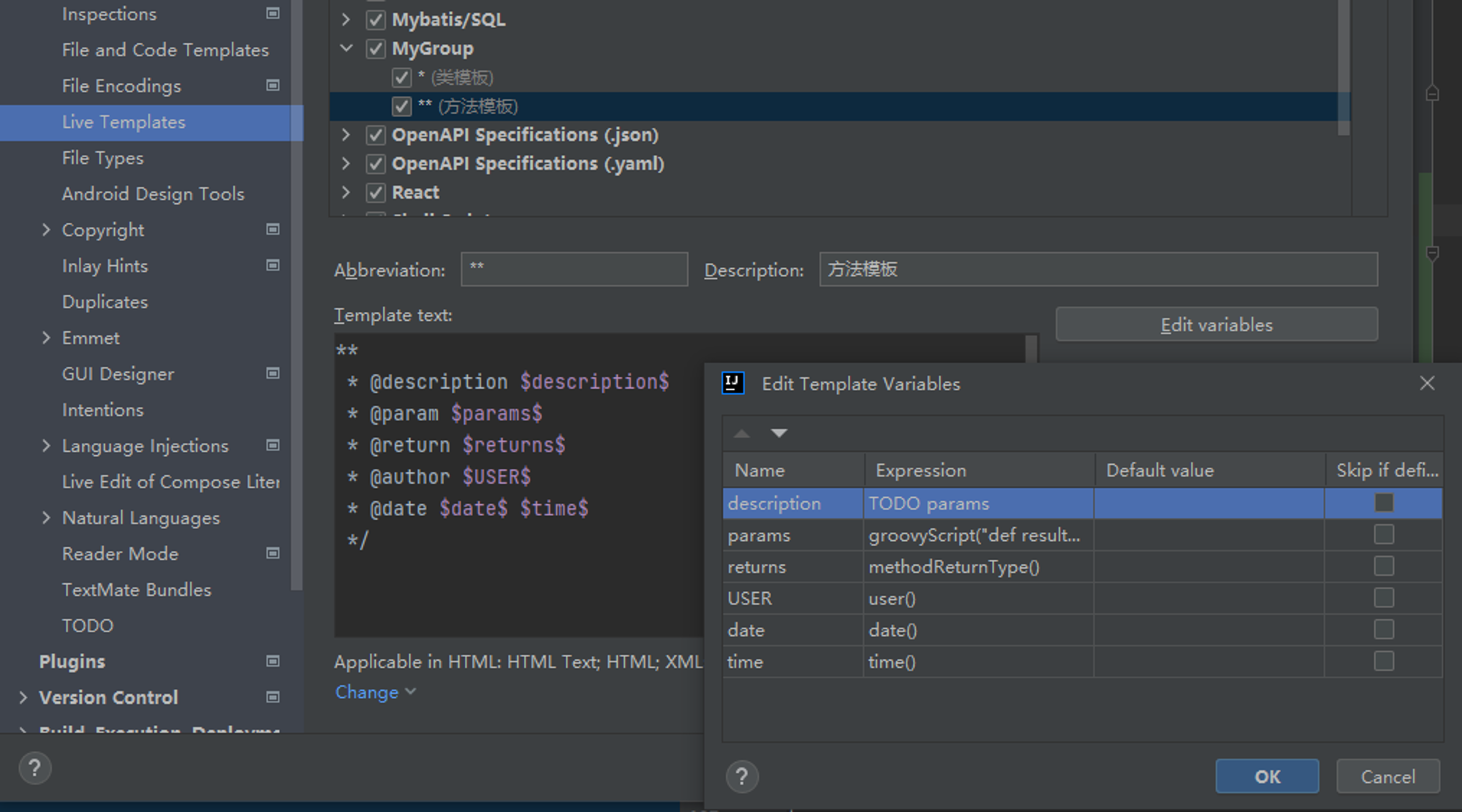Screen dimensions: 1462x812
Task: Open TODO settings page
Action: click(87, 626)
